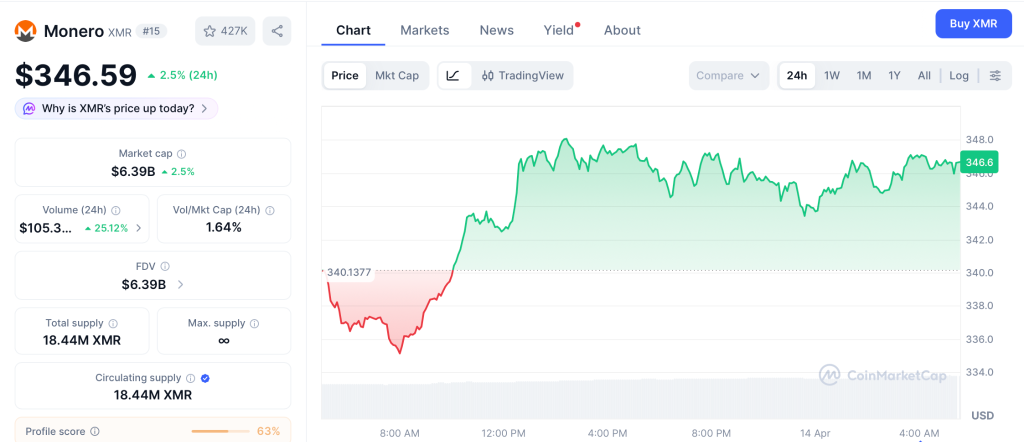Click the share icon next to watchlist

277,31
